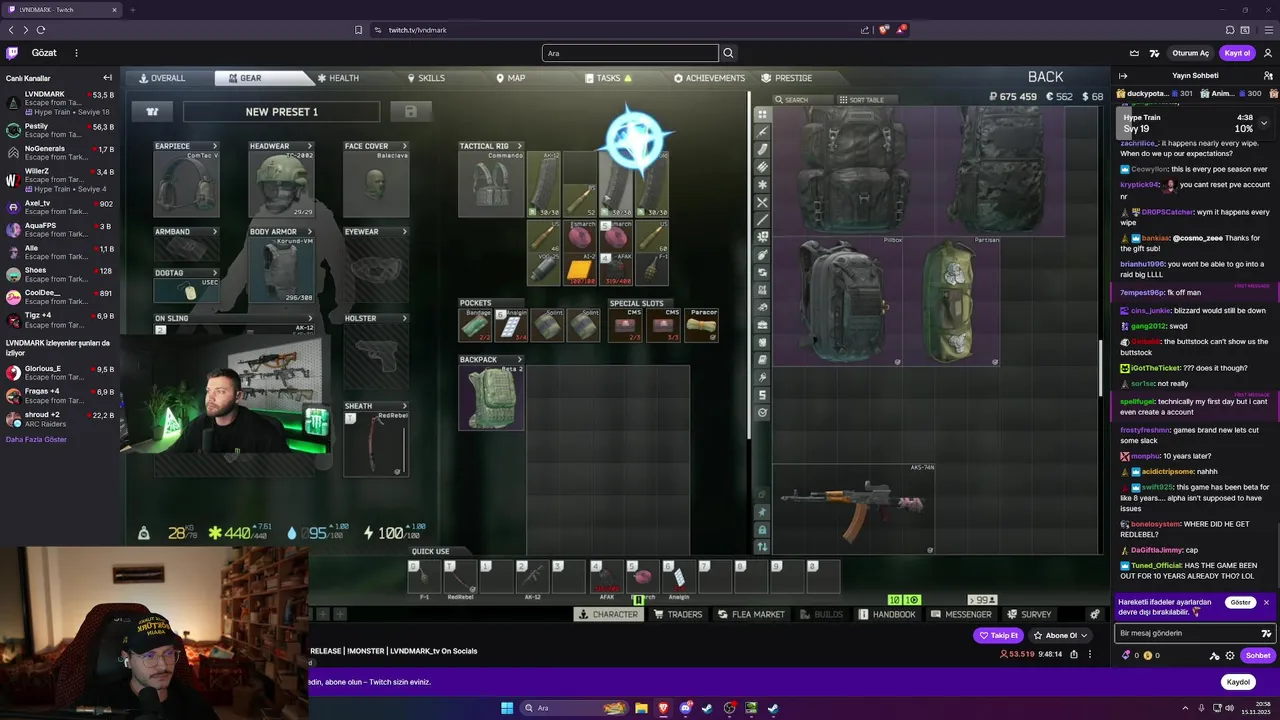The width and height of the screenshot is (1280, 720).
Task: Open File Explorer from the taskbar
Action: [640, 708]
